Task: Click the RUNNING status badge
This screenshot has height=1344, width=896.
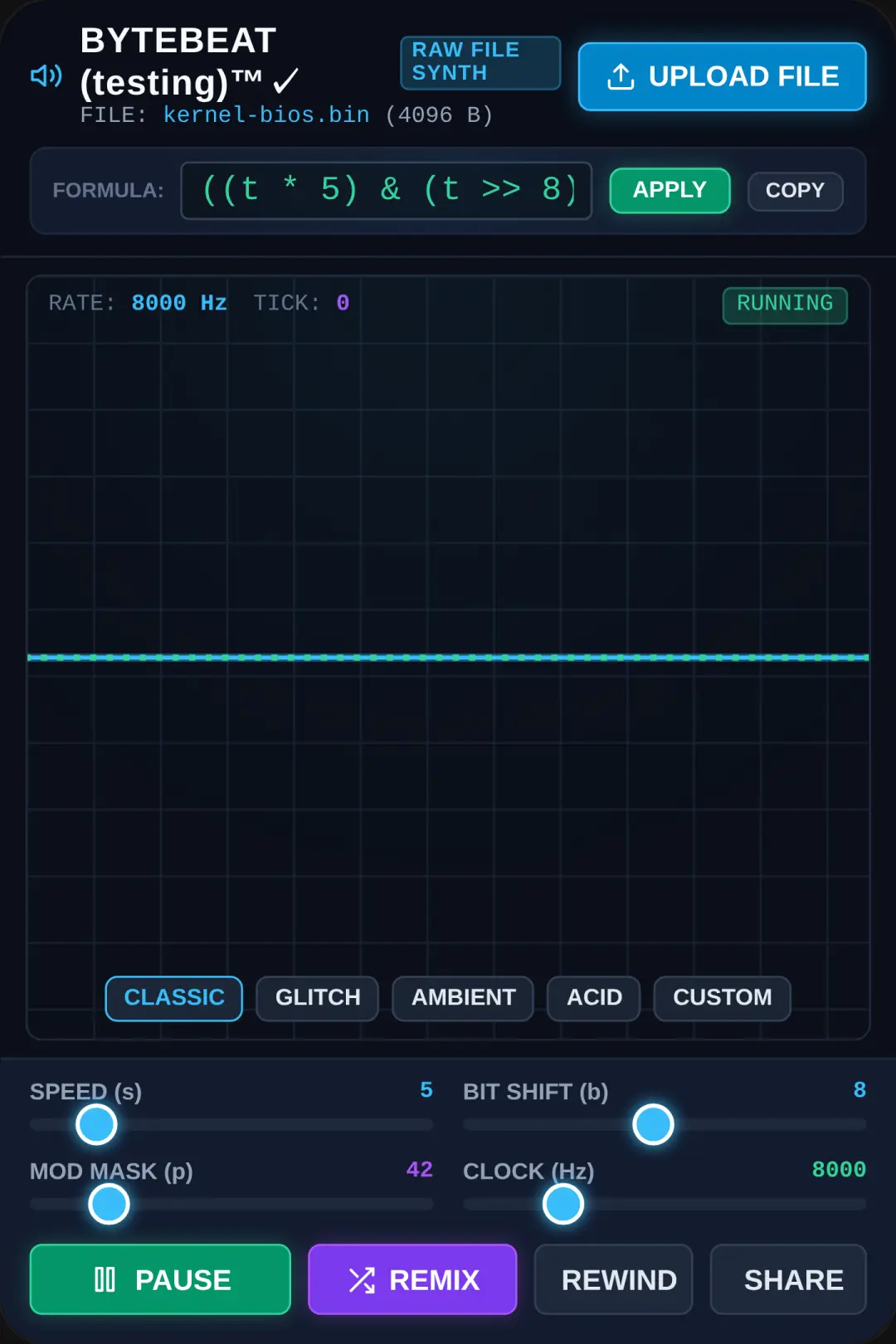Action: pos(785,304)
